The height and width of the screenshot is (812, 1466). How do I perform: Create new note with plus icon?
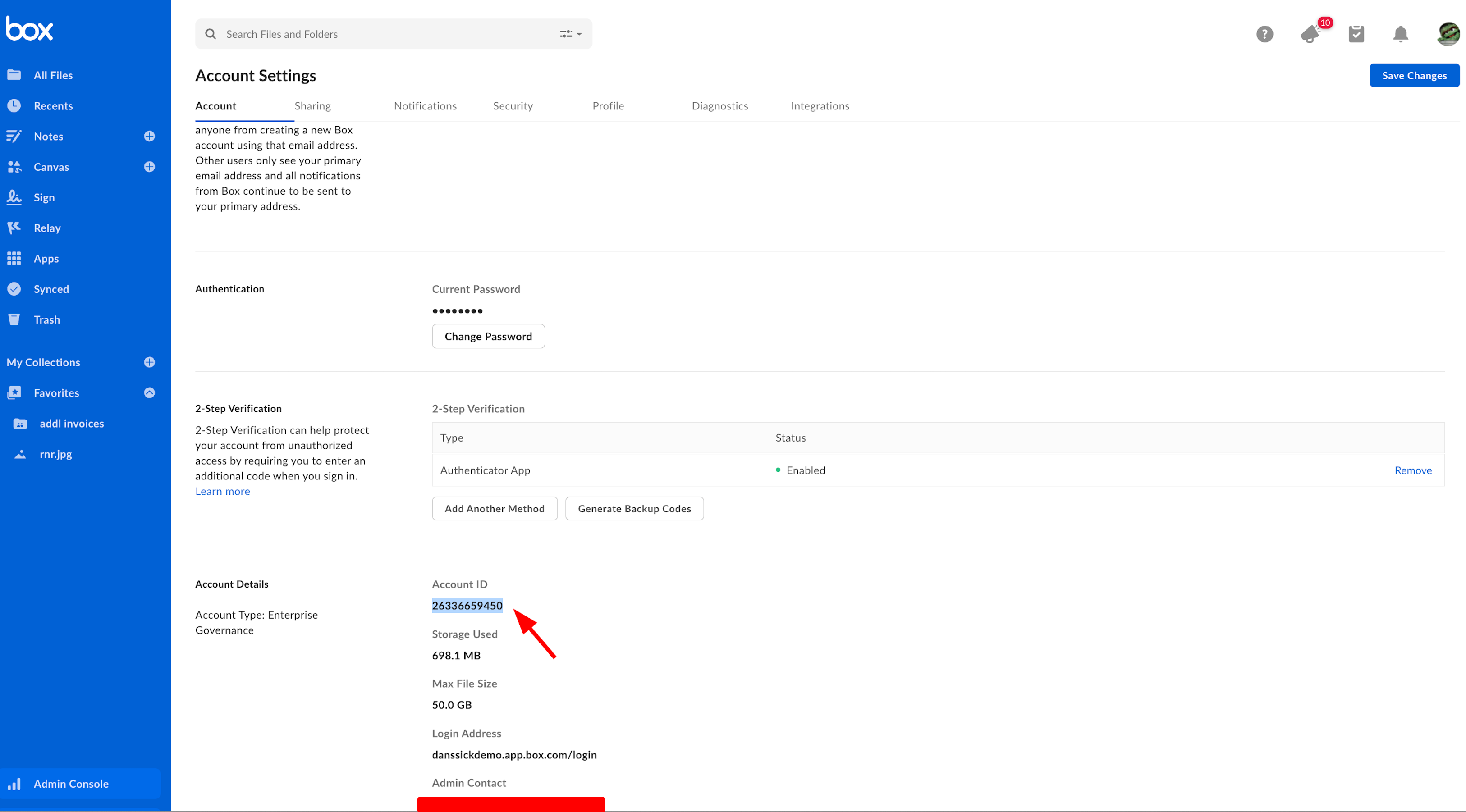coord(149,137)
